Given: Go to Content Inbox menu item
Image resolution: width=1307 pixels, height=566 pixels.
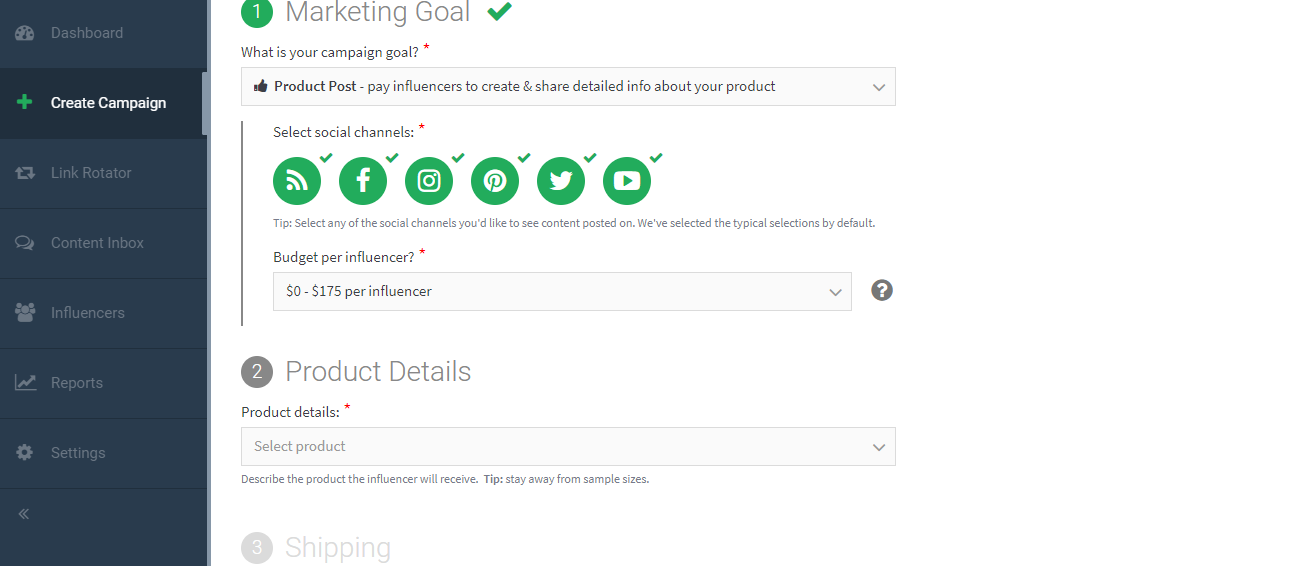Looking at the screenshot, I should [x=97, y=243].
